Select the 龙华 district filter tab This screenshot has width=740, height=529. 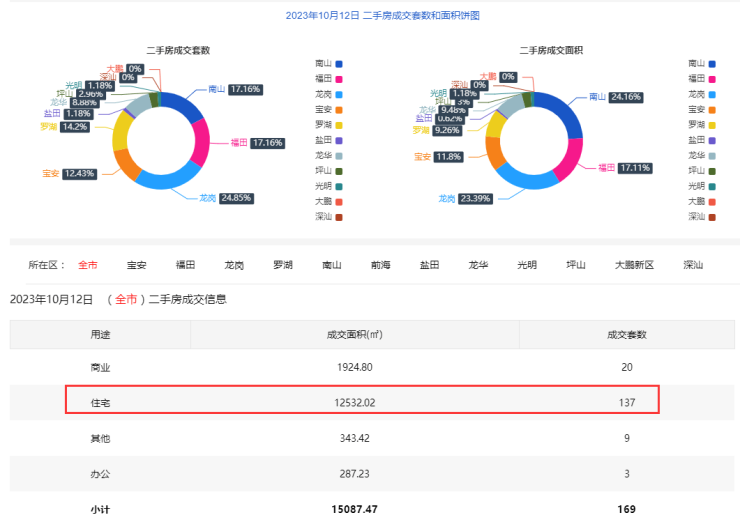pos(478,265)
